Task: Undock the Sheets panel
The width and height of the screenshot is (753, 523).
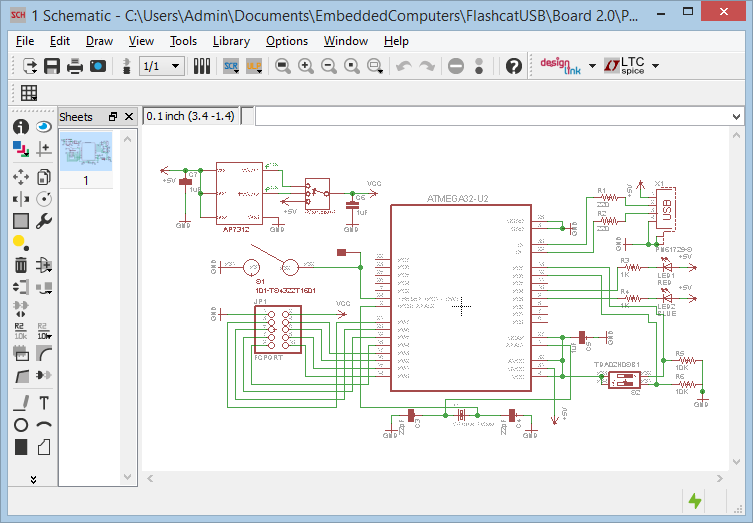Action: tap(113, 117)
